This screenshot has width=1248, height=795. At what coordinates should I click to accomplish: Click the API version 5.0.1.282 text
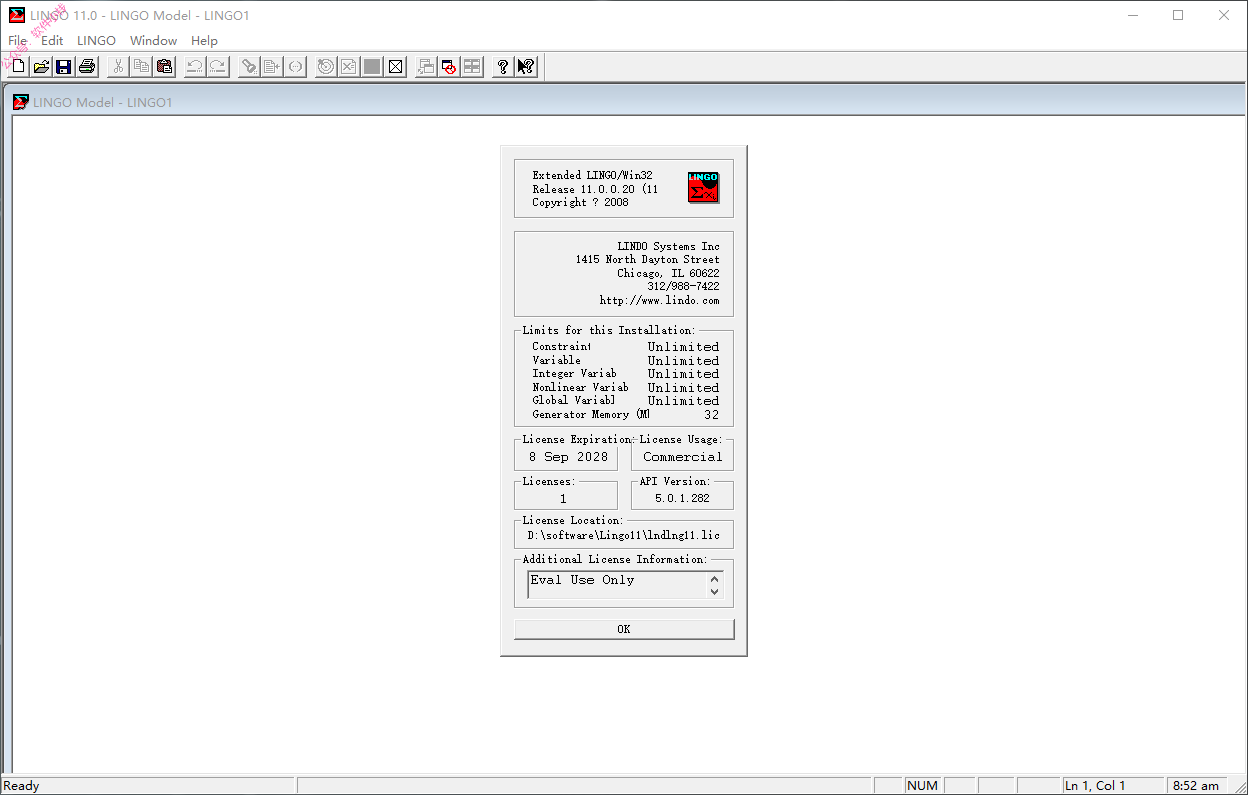pyautogui.click(x=682, y=498)
